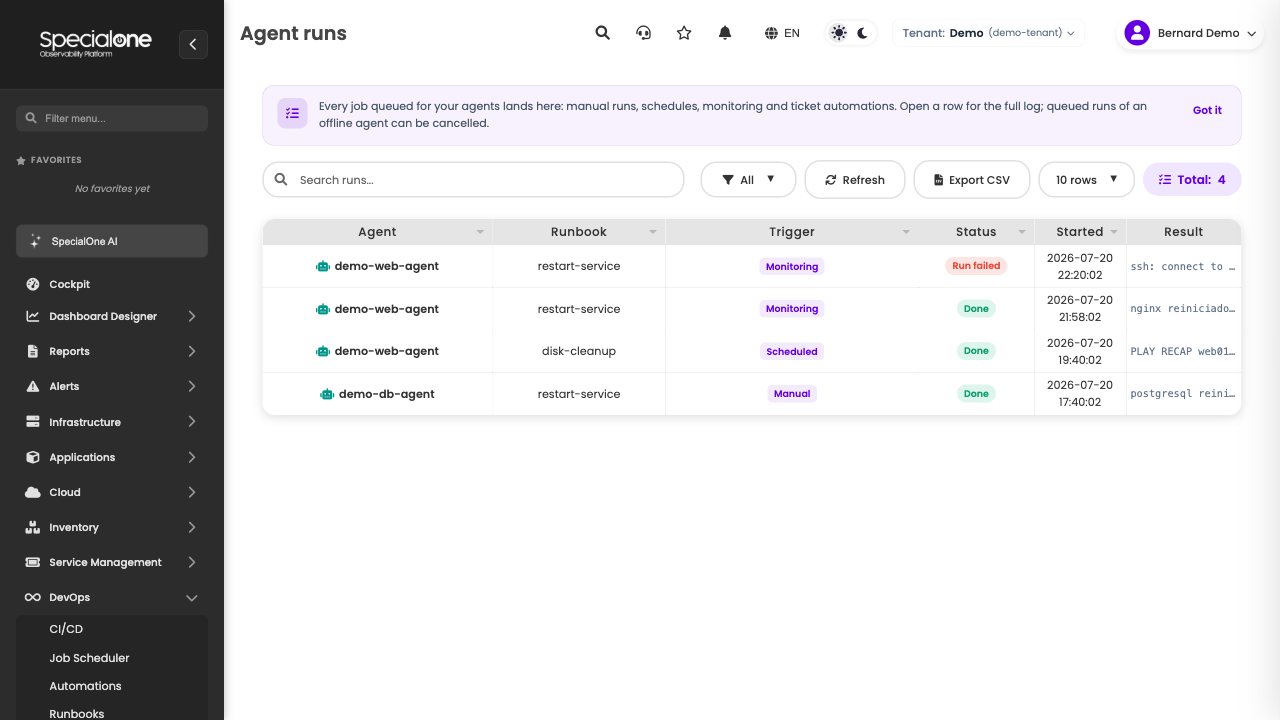The image size is (1280, 720).
Task: Click the Reports document icon
Action: (33, 351)
